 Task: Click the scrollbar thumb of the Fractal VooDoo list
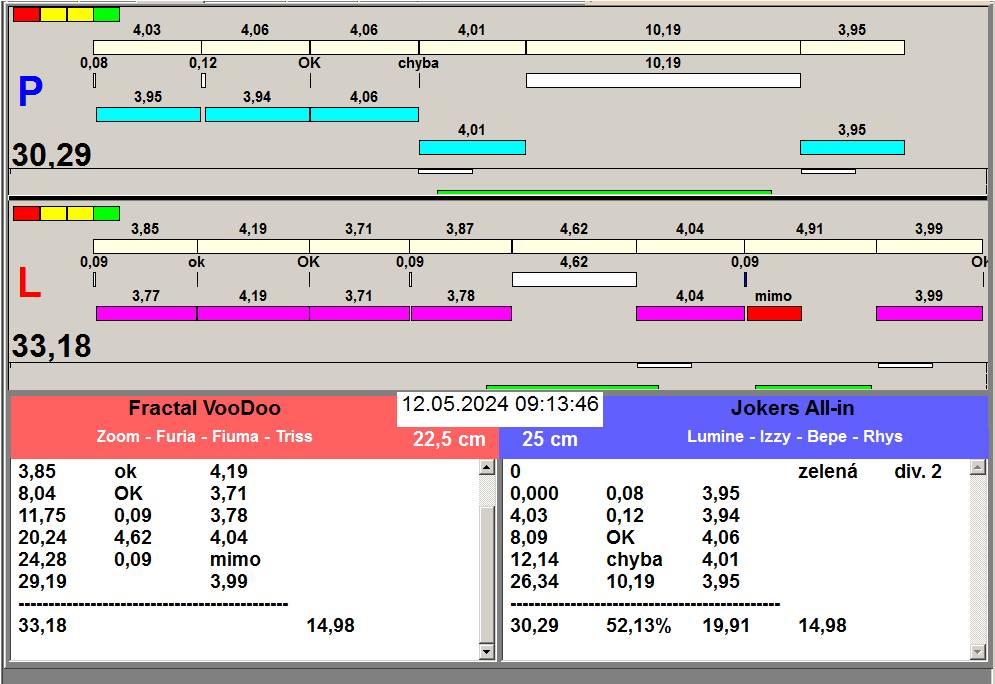point(487,575)
